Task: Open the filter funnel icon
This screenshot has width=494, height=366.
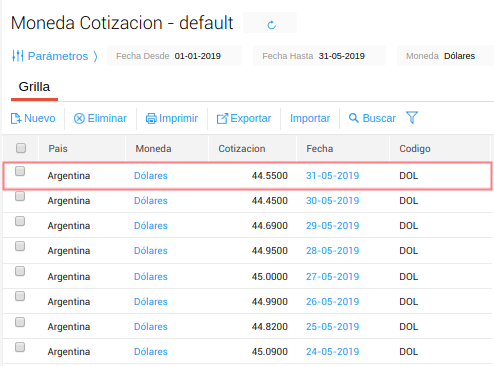Action: pyautogui.click(x=412, y=117)
